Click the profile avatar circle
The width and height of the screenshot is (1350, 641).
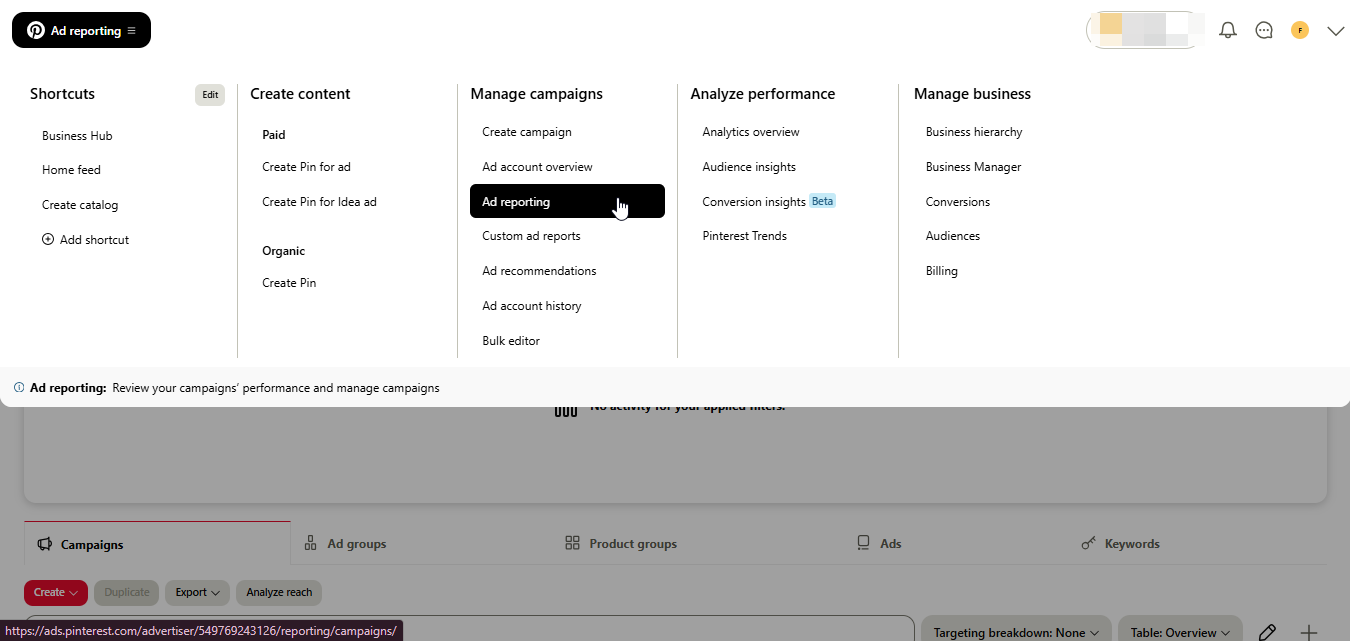pyautogui.click(x=1300, y=31)
